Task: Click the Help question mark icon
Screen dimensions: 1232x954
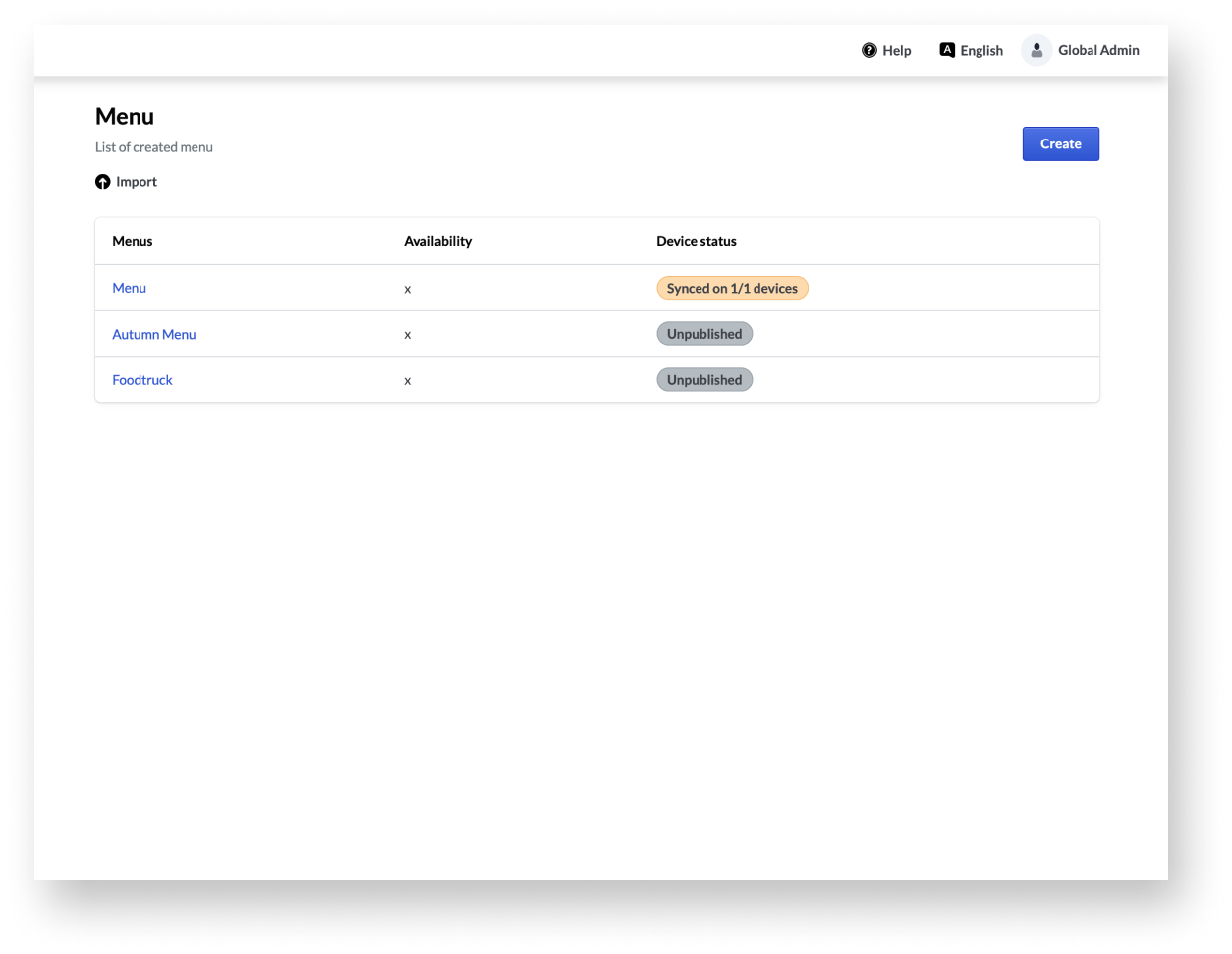Action: pos(869,50)
